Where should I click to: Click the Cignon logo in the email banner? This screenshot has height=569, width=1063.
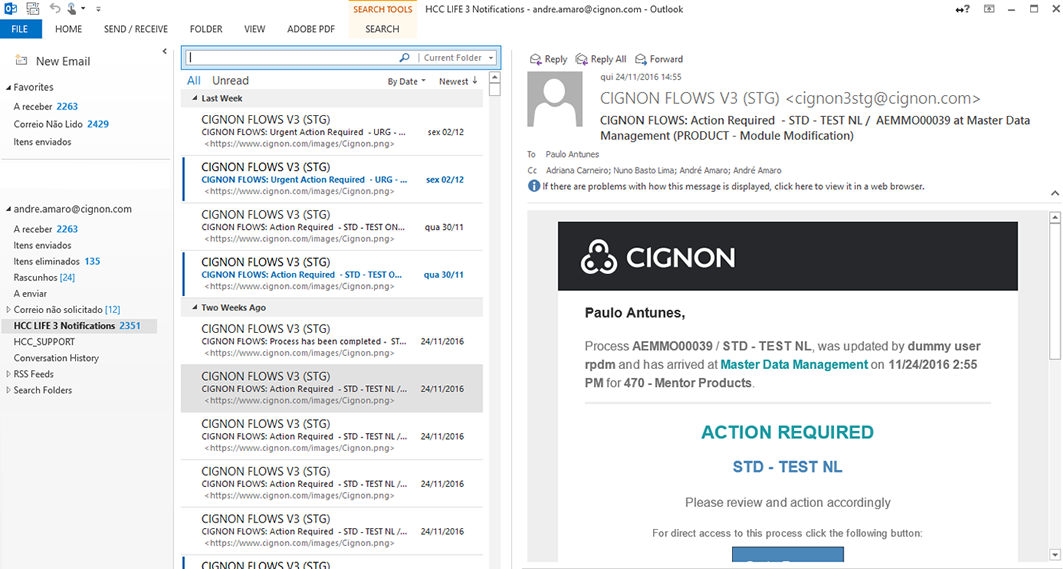[658, 257]
